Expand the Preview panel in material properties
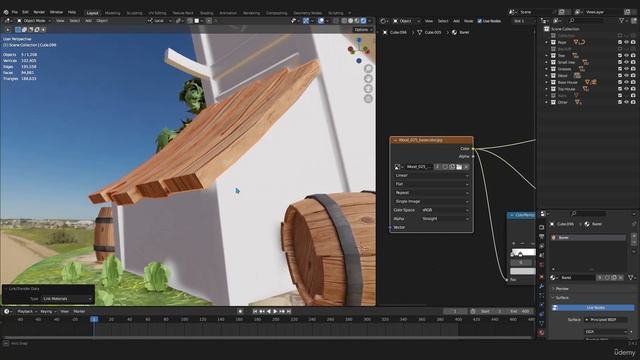The height and width of the screenshot is (360, 640). [x=562, y=289]
